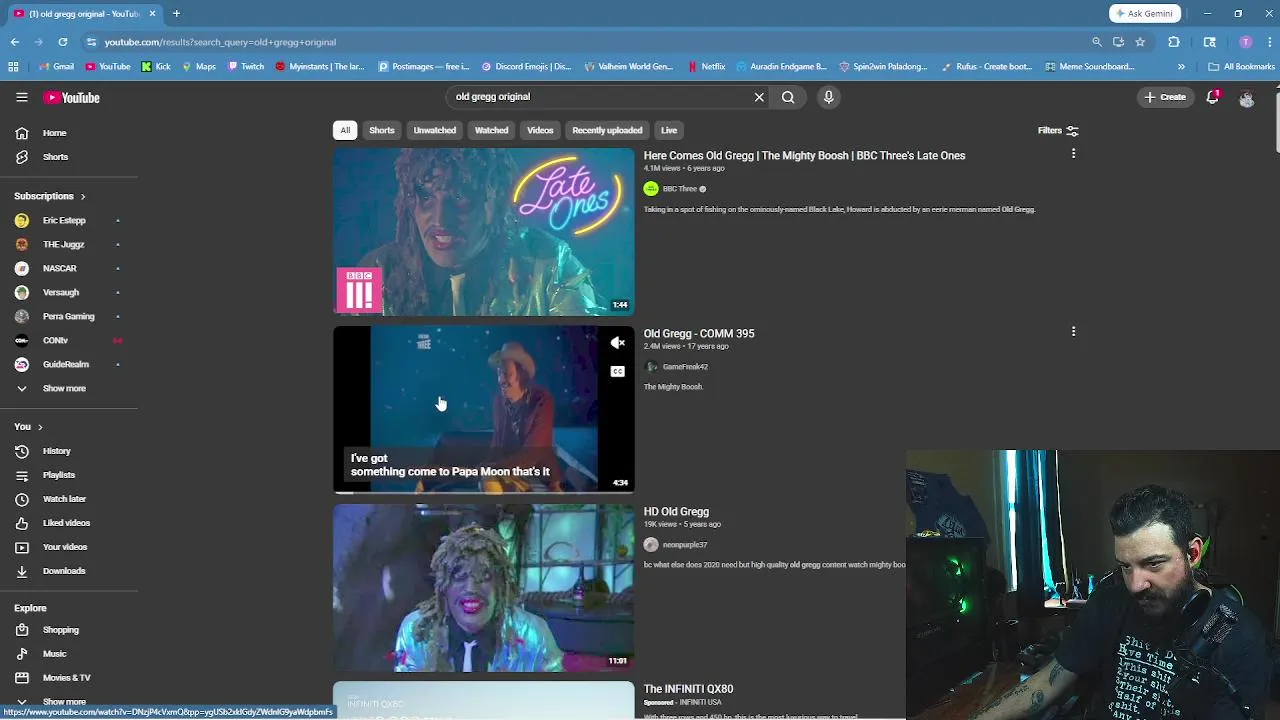The width and height of the screenshot is (1280, 720).
Task: Open the neonpurple37 channel link
Action: pyautogui.click(x=685, y=545)
